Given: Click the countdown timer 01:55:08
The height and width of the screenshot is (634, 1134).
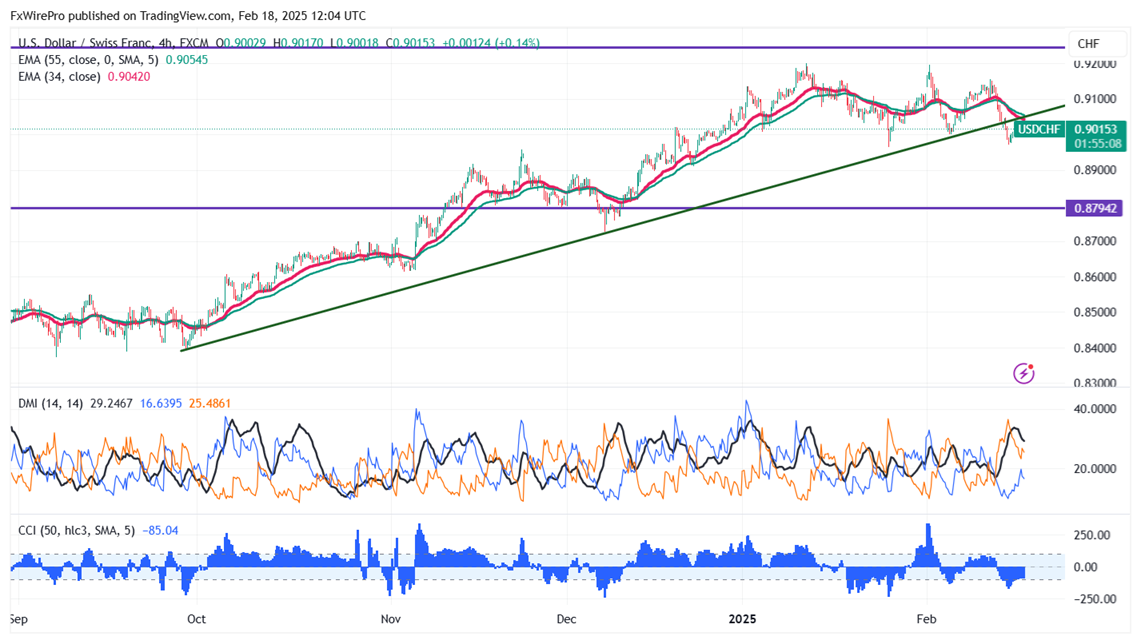Looking at the screenshot, I should [1097, 144].
